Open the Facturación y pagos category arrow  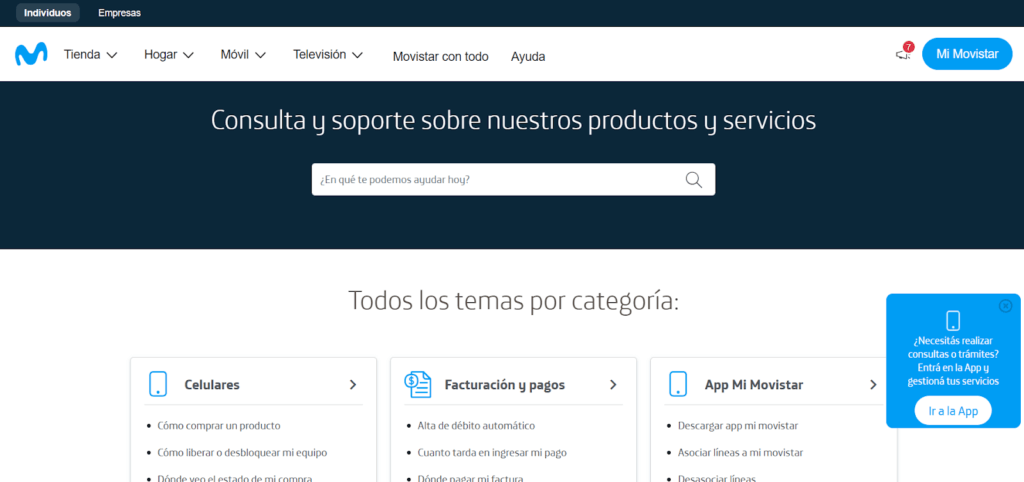(613, 385)
